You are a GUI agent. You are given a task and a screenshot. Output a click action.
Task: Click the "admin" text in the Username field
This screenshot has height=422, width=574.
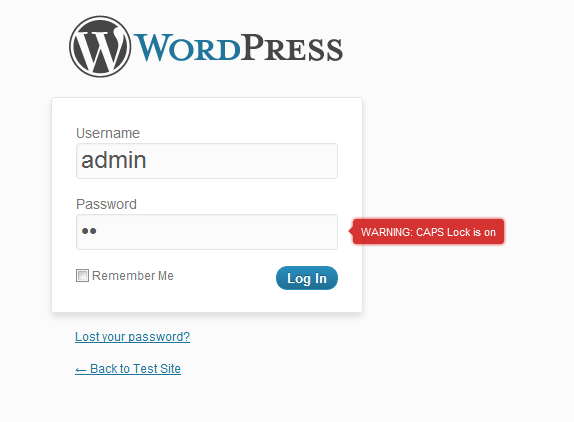[113, 160]
